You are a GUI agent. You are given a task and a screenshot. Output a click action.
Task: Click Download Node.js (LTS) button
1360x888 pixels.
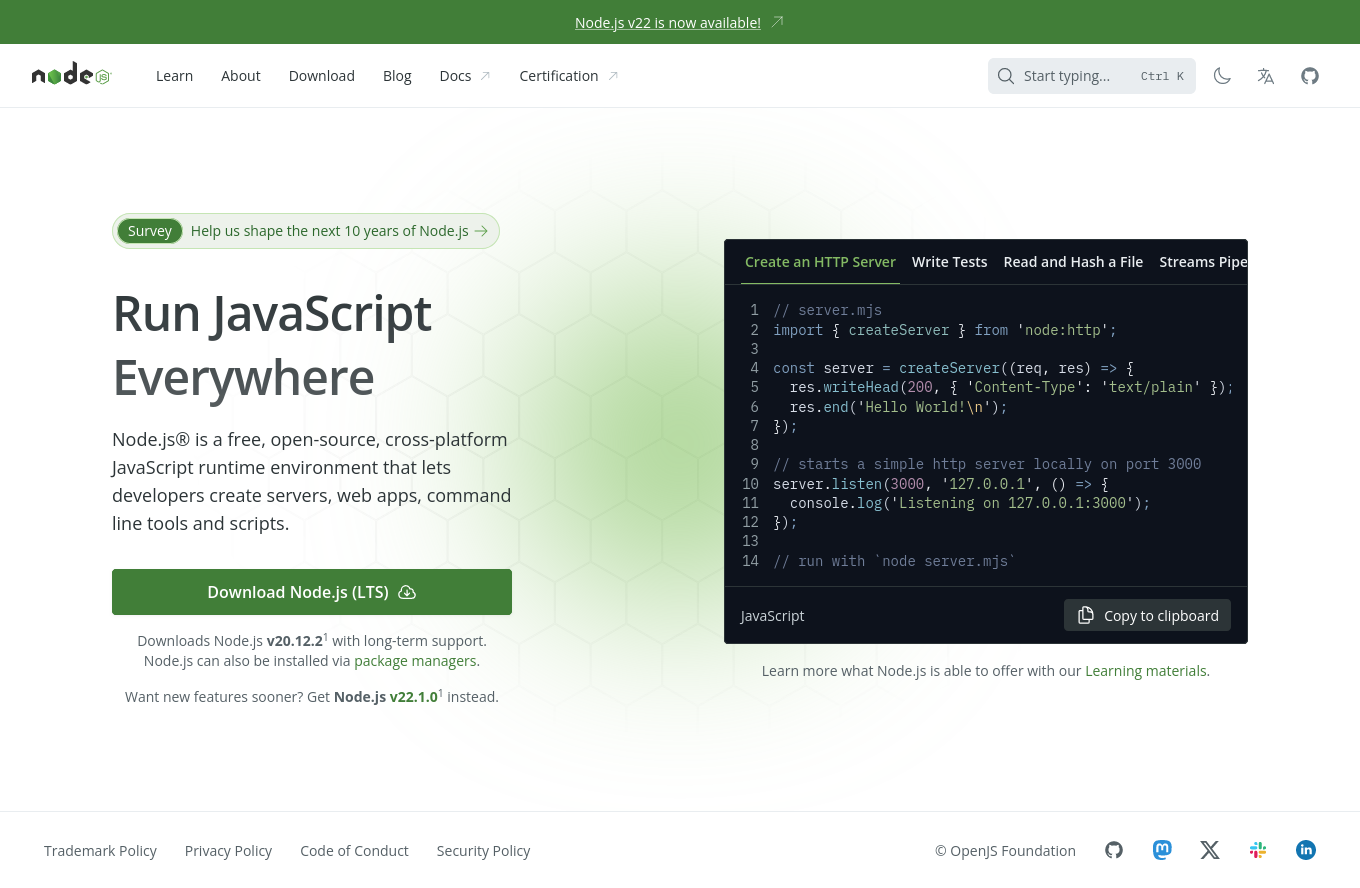pyautogui.click(x=312, y=592)
